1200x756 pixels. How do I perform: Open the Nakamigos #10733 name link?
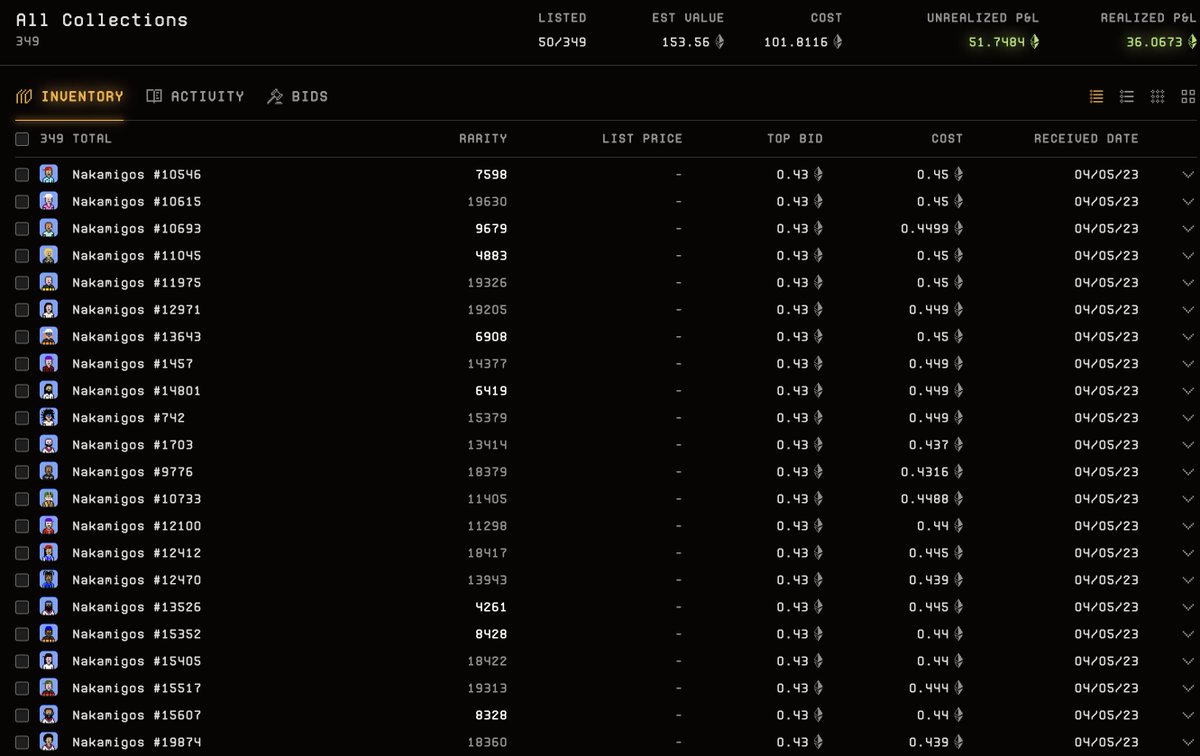pyautogui.click(x=136, y=498)
